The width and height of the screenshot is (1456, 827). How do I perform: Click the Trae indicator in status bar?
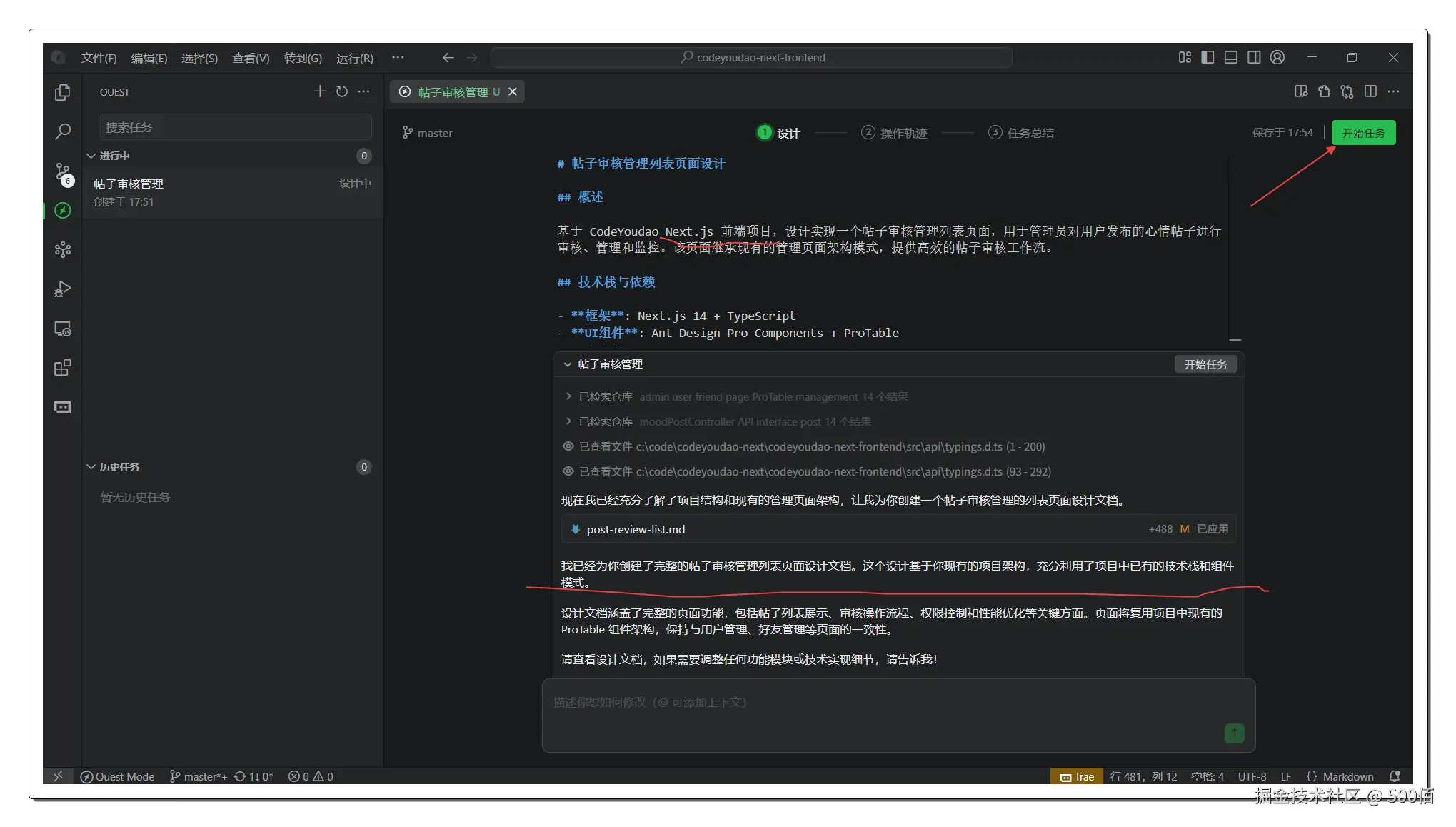(x=1077, y=776)
